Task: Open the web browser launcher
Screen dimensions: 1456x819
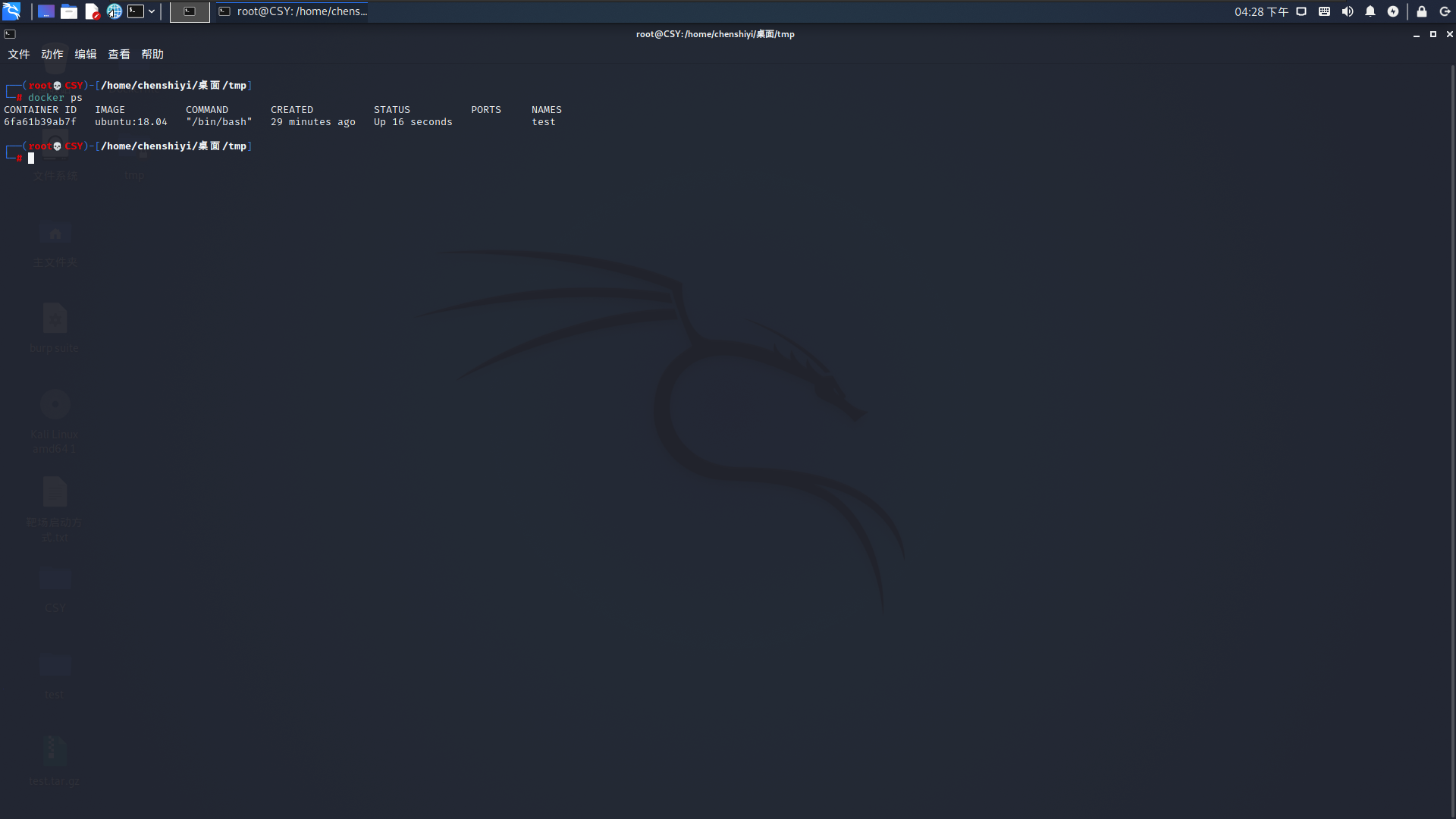Action: (114, 11)
